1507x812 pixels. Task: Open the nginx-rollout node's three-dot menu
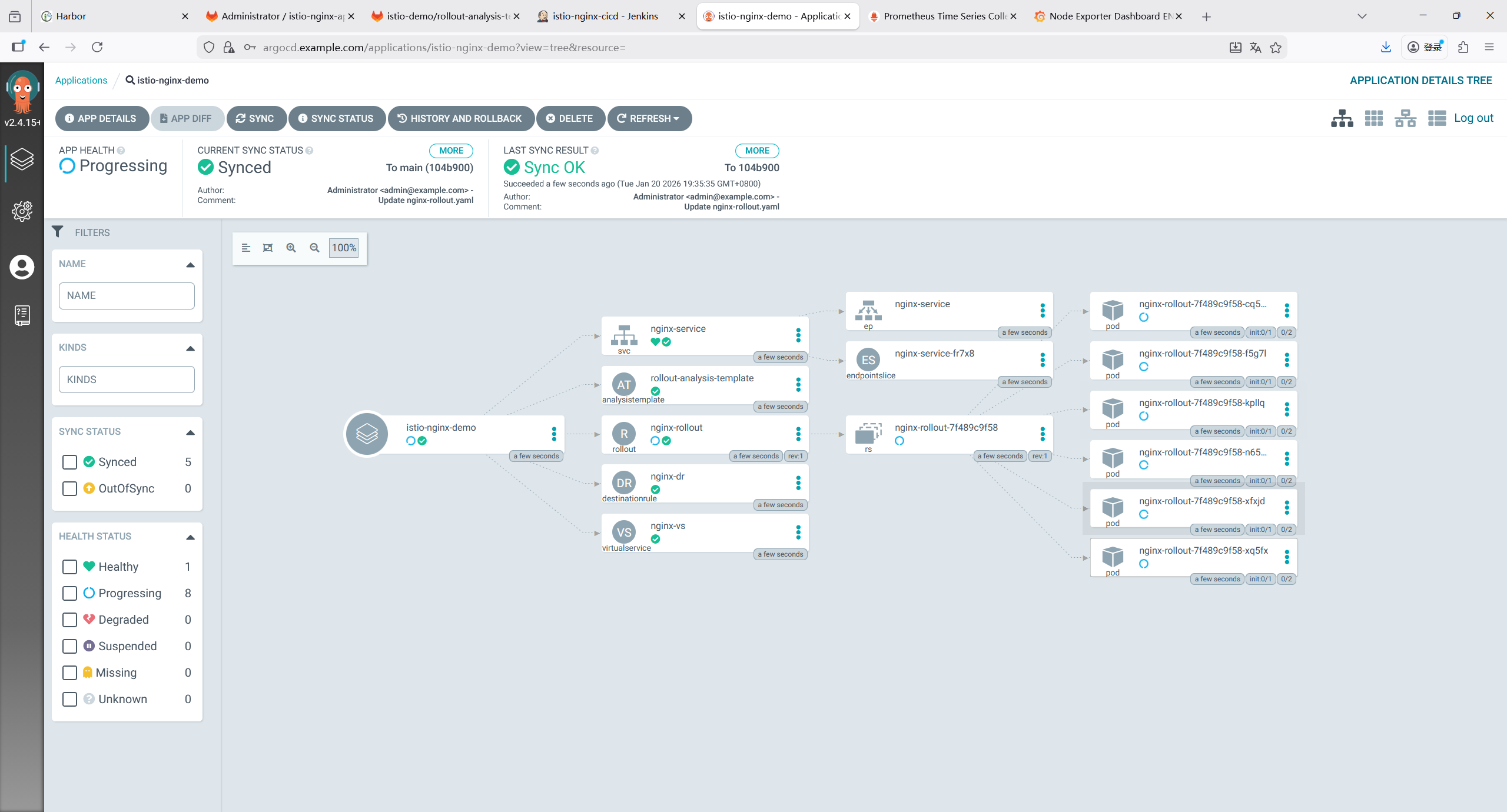[x=798, y=434]
